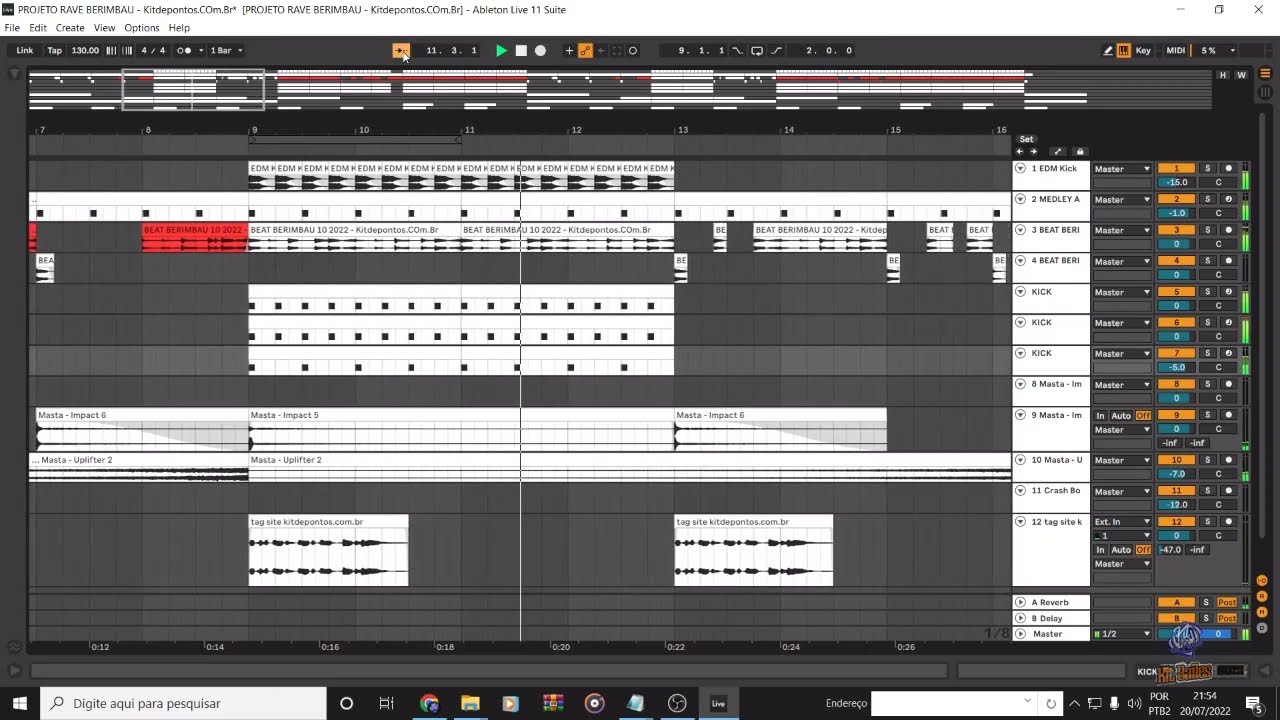Open the Master output 1/2 dropdown
This screenshot has width=1280, height=720.
(1122, 634)
